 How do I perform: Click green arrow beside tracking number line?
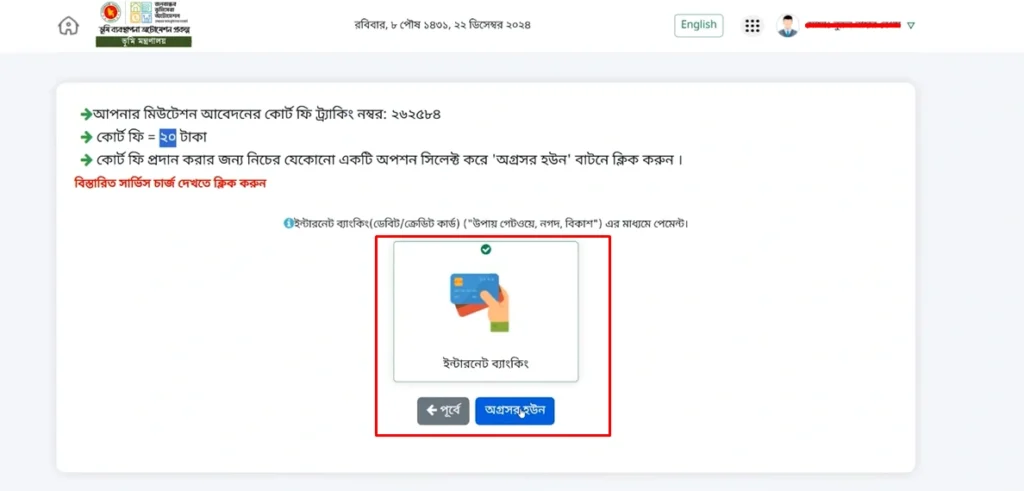click(x=86, y=114)
